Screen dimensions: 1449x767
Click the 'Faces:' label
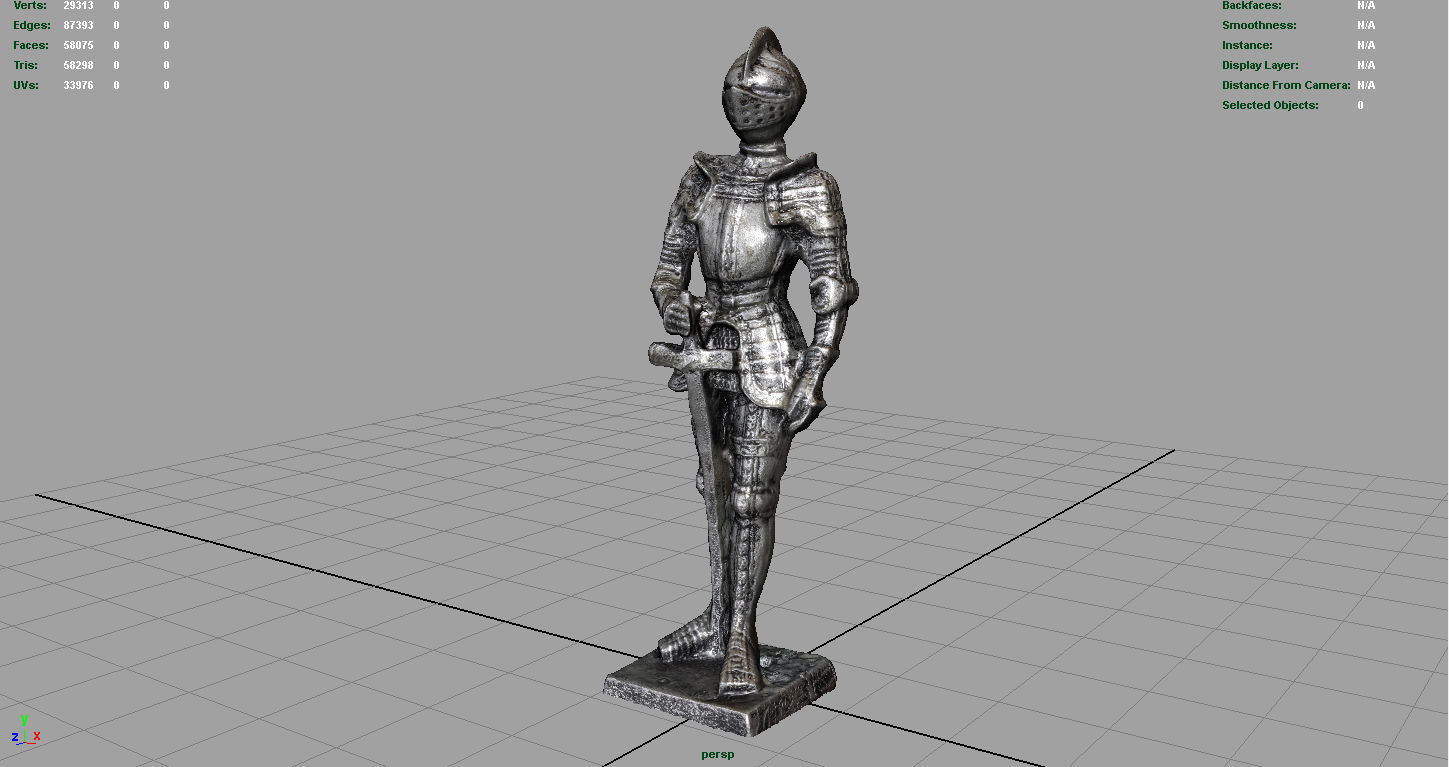tap(31, 45)
